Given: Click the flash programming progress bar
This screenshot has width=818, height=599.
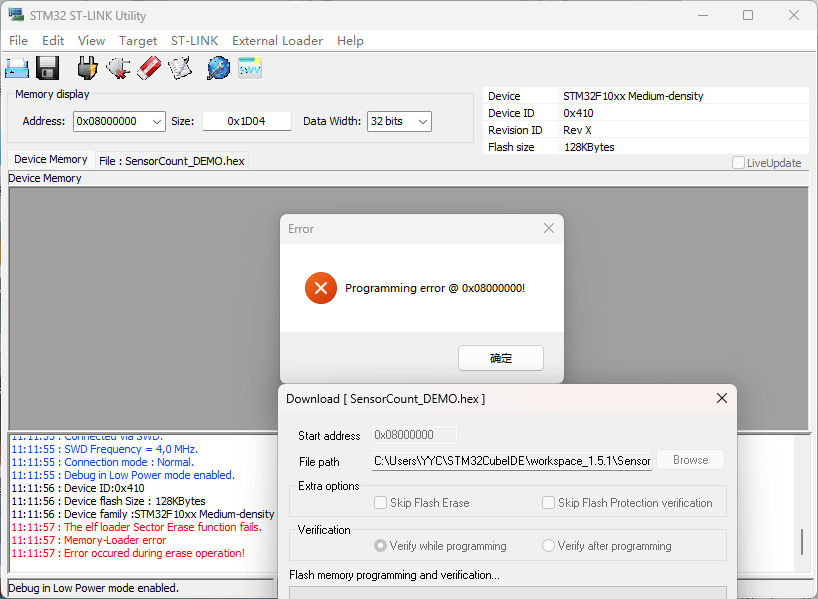Looking at the screenshot, I should (x=508, y=592).
